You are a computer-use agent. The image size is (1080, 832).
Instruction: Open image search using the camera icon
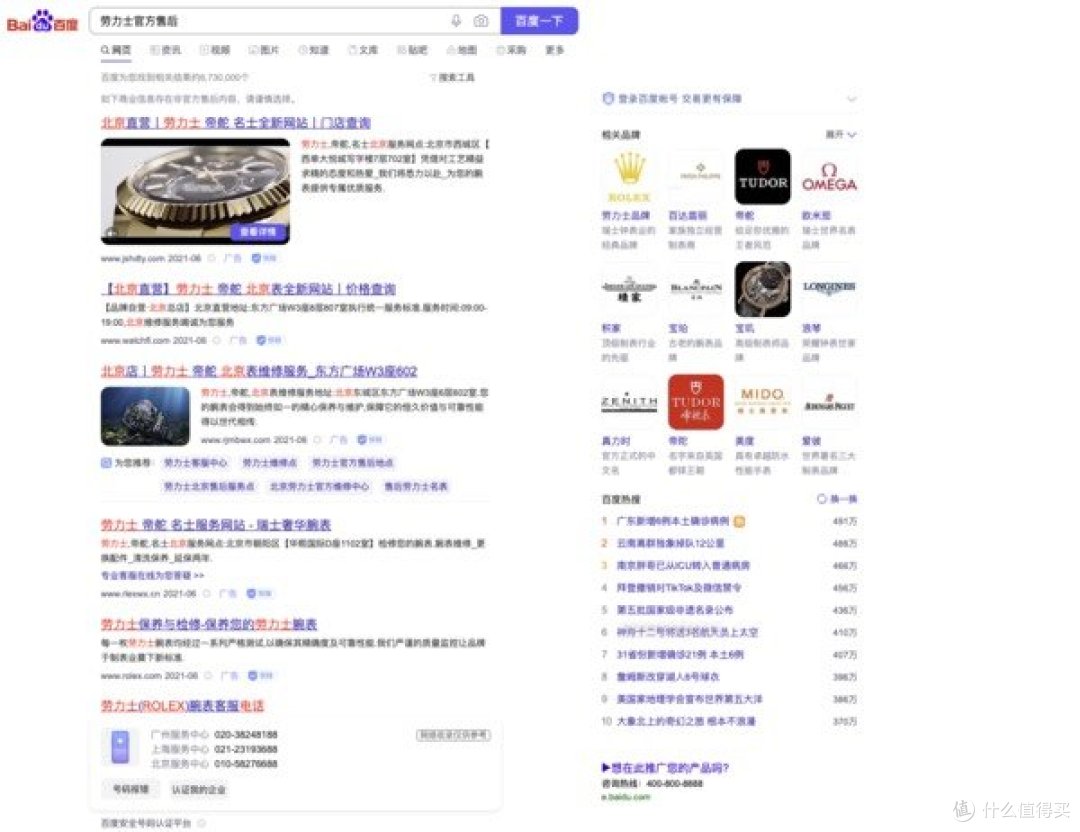tap(481, 21)
